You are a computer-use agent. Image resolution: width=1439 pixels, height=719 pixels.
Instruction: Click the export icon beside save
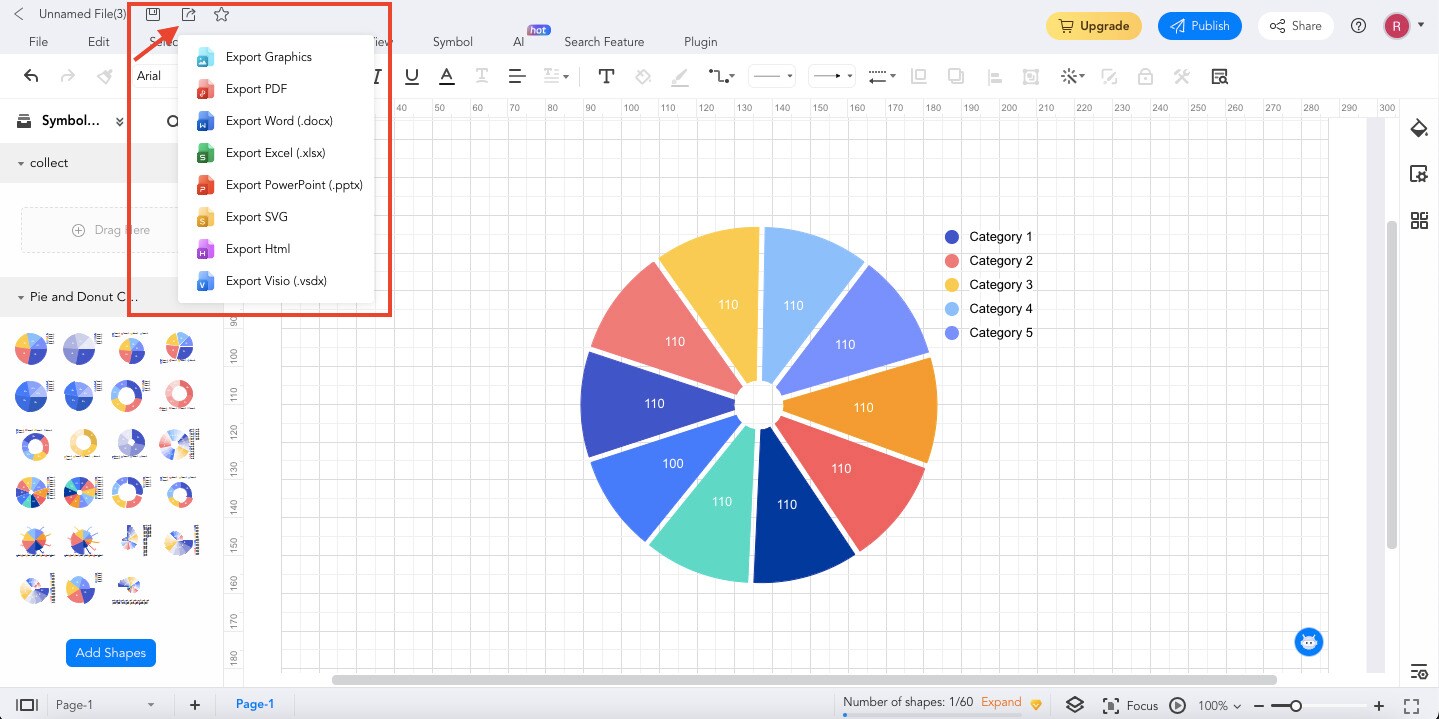[x=188, y=15]
